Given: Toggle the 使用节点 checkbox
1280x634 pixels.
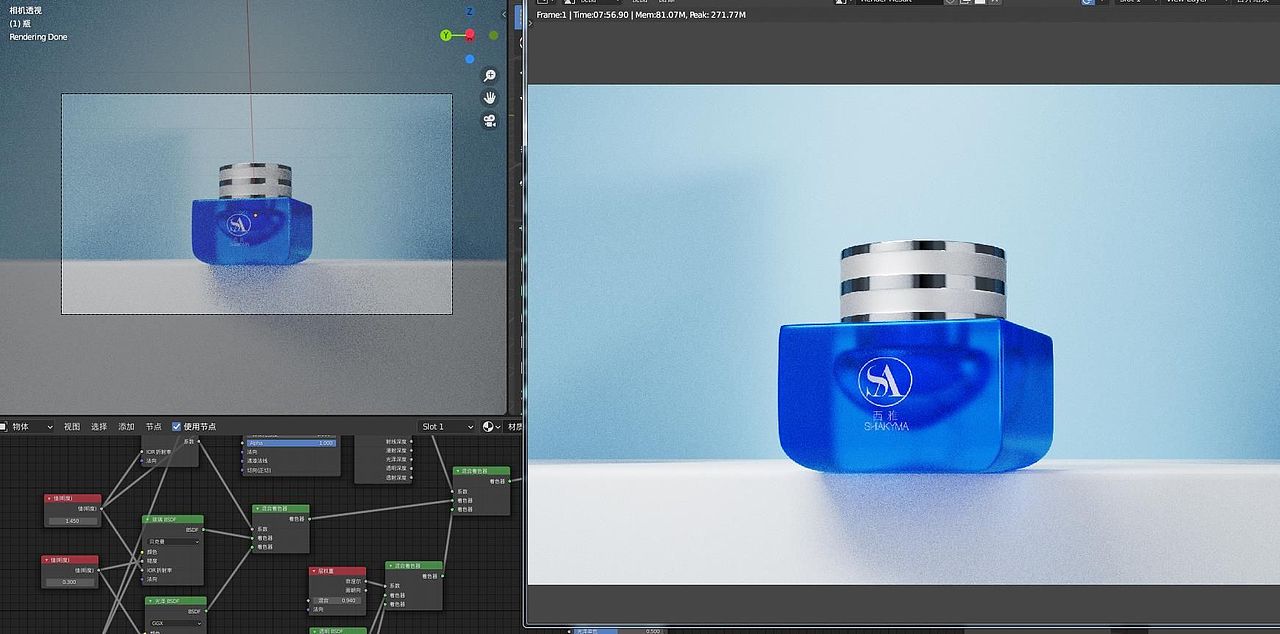Looking at the screenshot, I should 177,426.
